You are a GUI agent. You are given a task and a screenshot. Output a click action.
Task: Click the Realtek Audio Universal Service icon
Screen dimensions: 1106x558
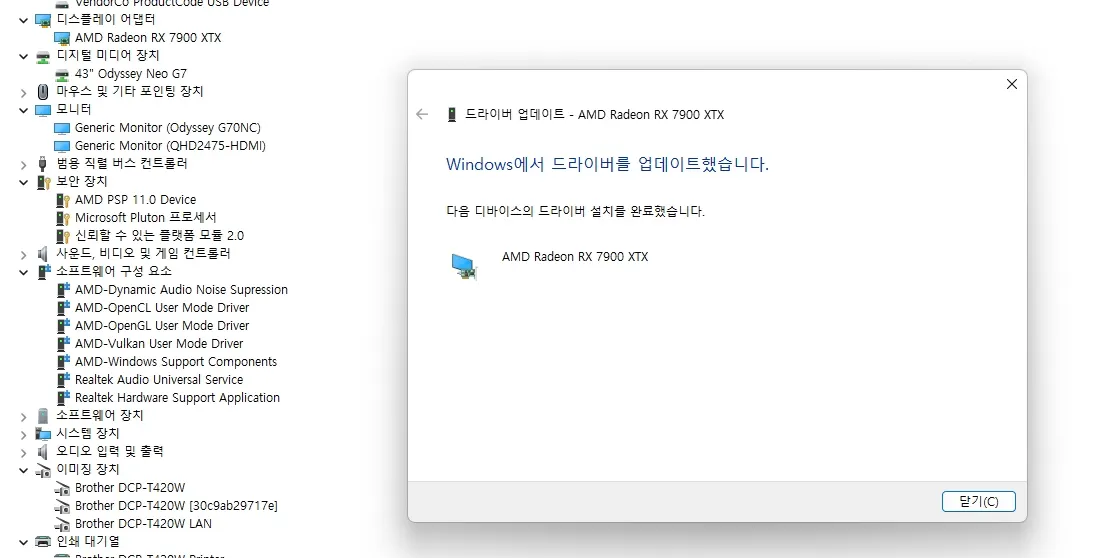(x=63, y=380)
